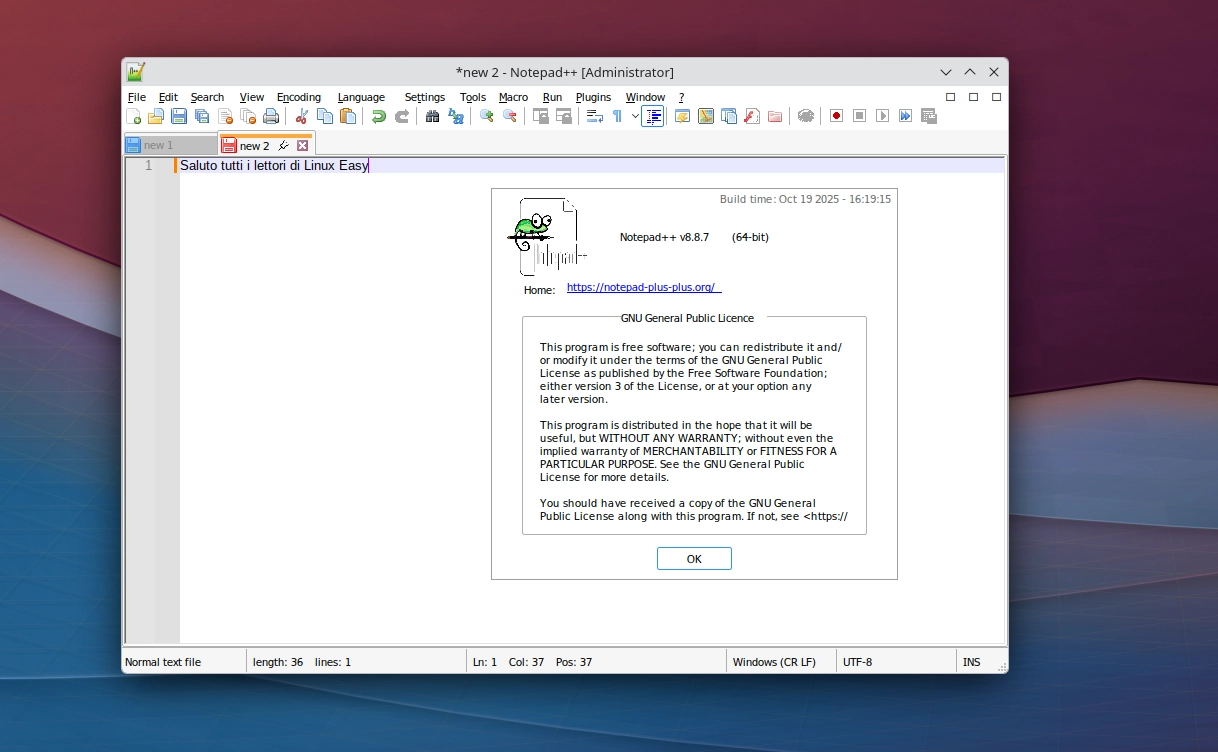Use the Find toolbar icon to search
This screenshot has height=752, width=1218.
[432, 116]
